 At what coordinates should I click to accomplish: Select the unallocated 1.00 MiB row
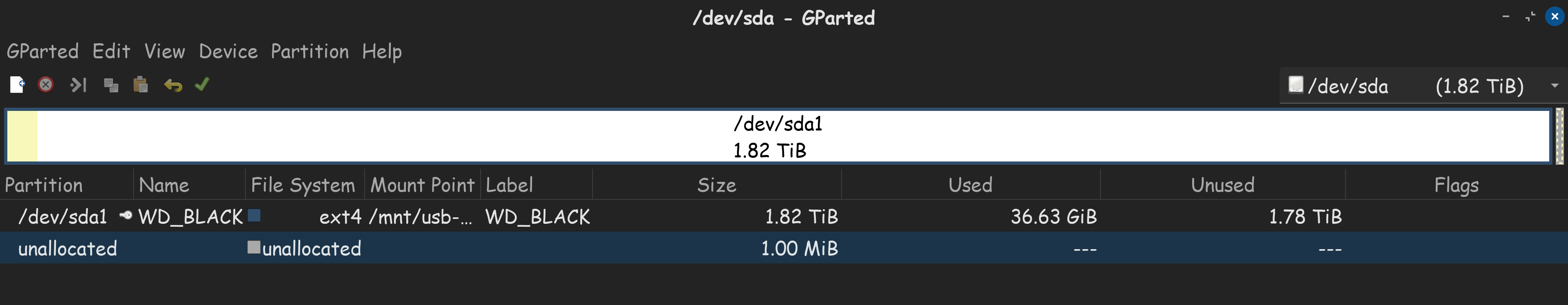pos(784,248)
